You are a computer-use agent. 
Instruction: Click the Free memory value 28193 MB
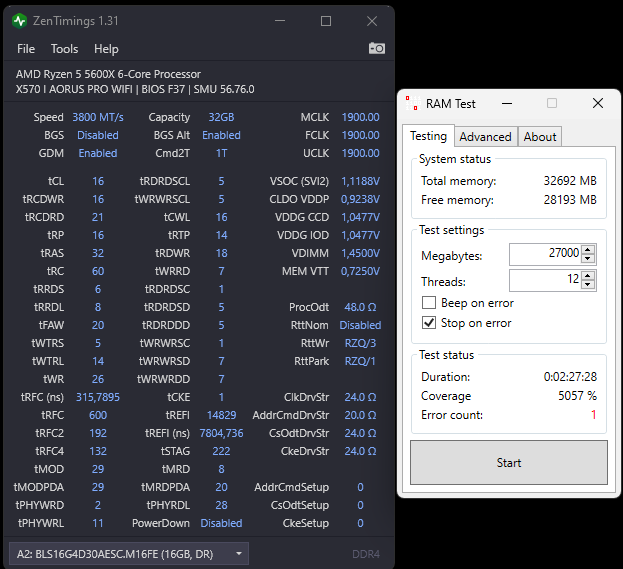(570, 199)
